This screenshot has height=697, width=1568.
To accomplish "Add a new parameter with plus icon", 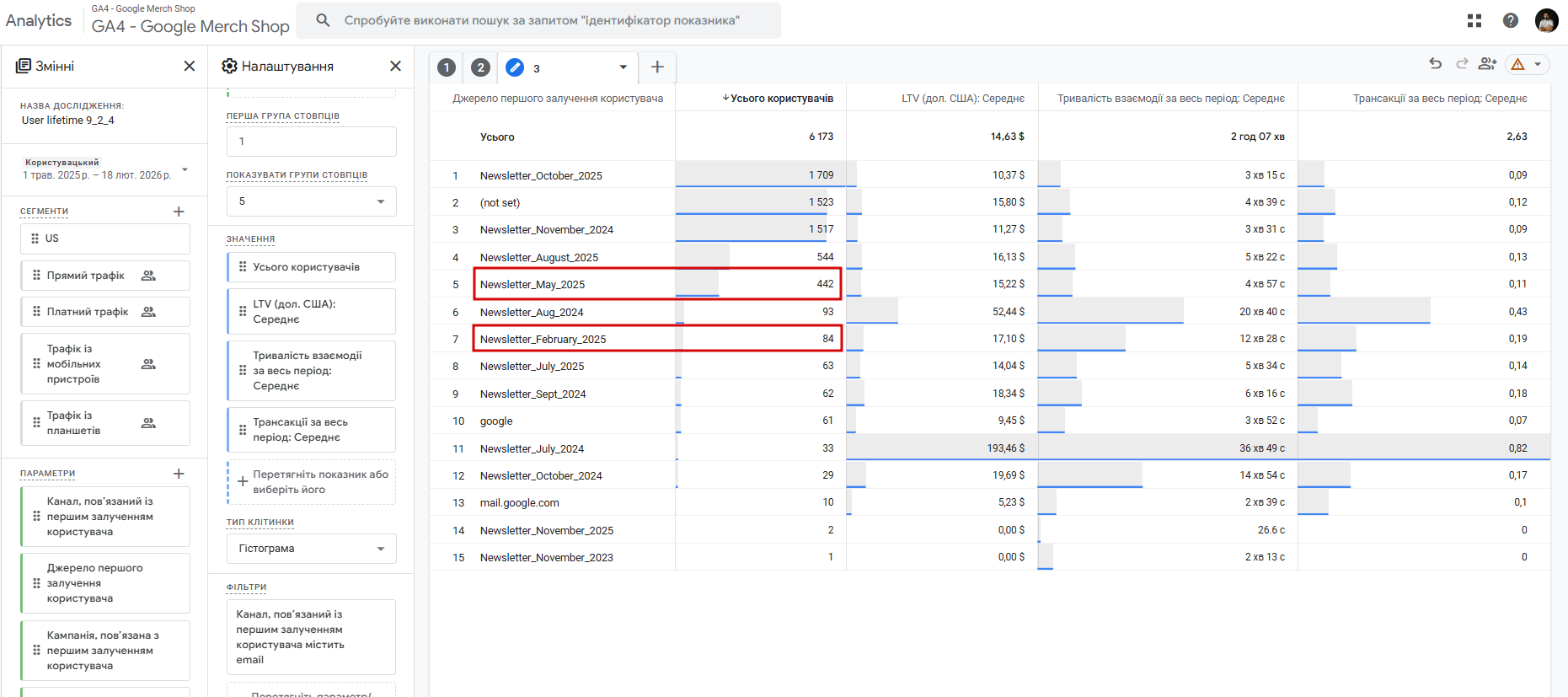I will tap(179, 474).
